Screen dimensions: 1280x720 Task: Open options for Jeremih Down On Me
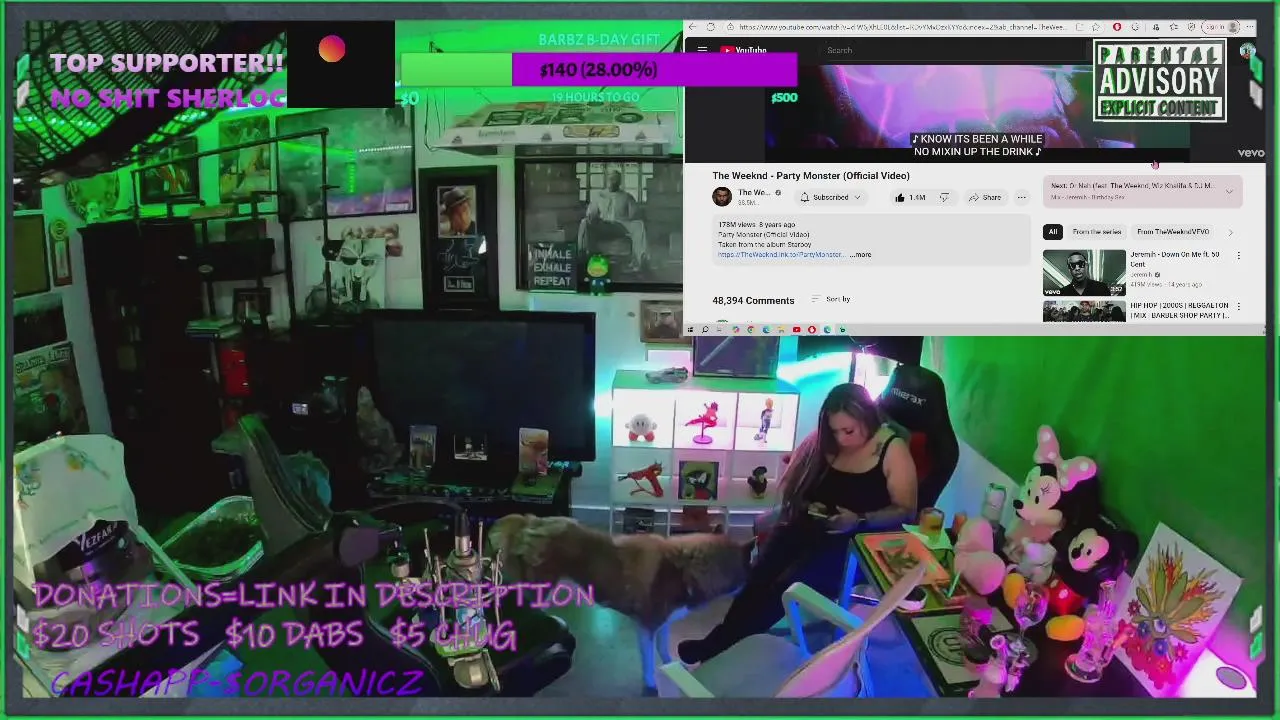point(1238,256)
